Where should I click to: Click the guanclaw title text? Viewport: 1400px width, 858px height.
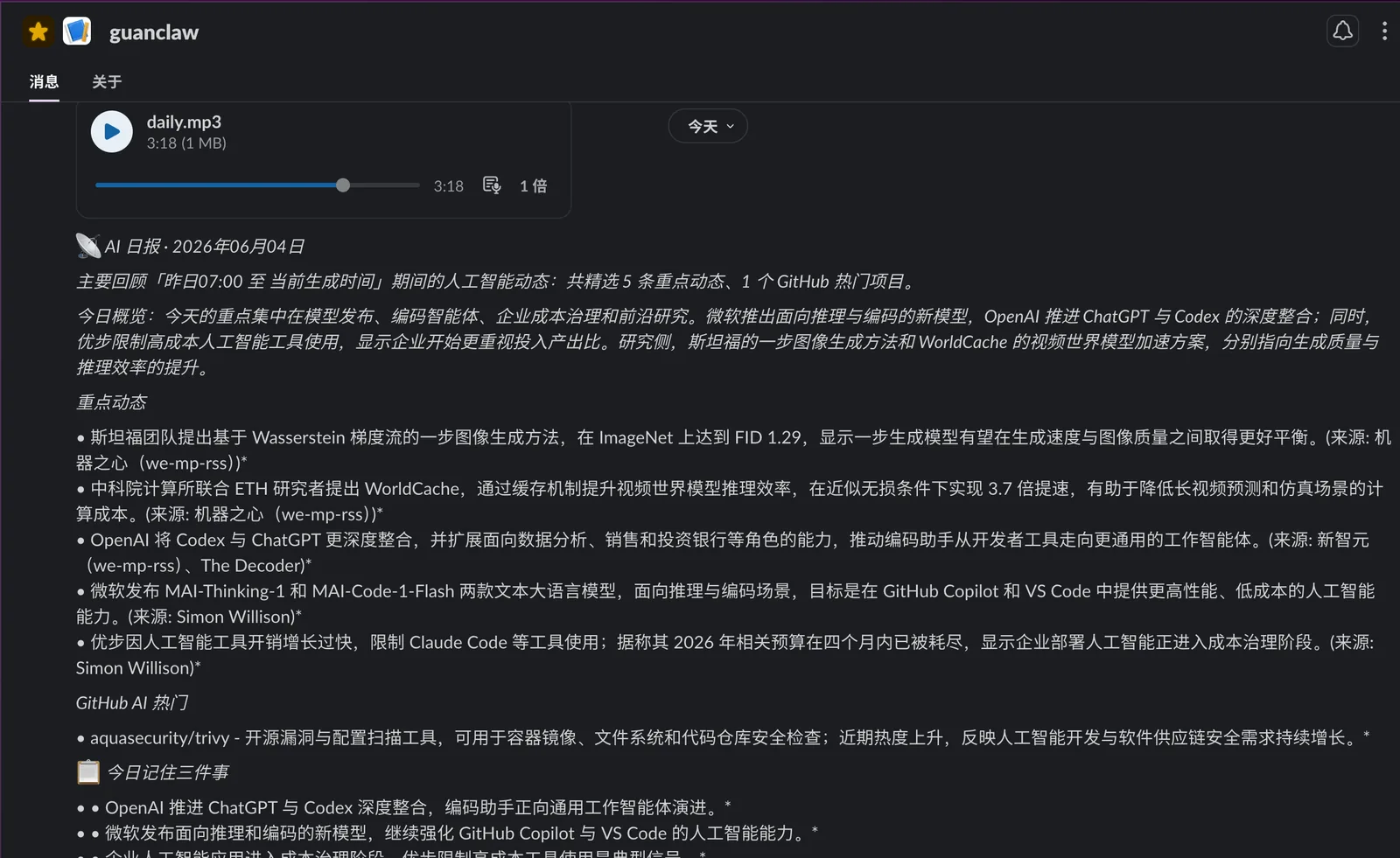pyautogui.click(x=154, y=32)
